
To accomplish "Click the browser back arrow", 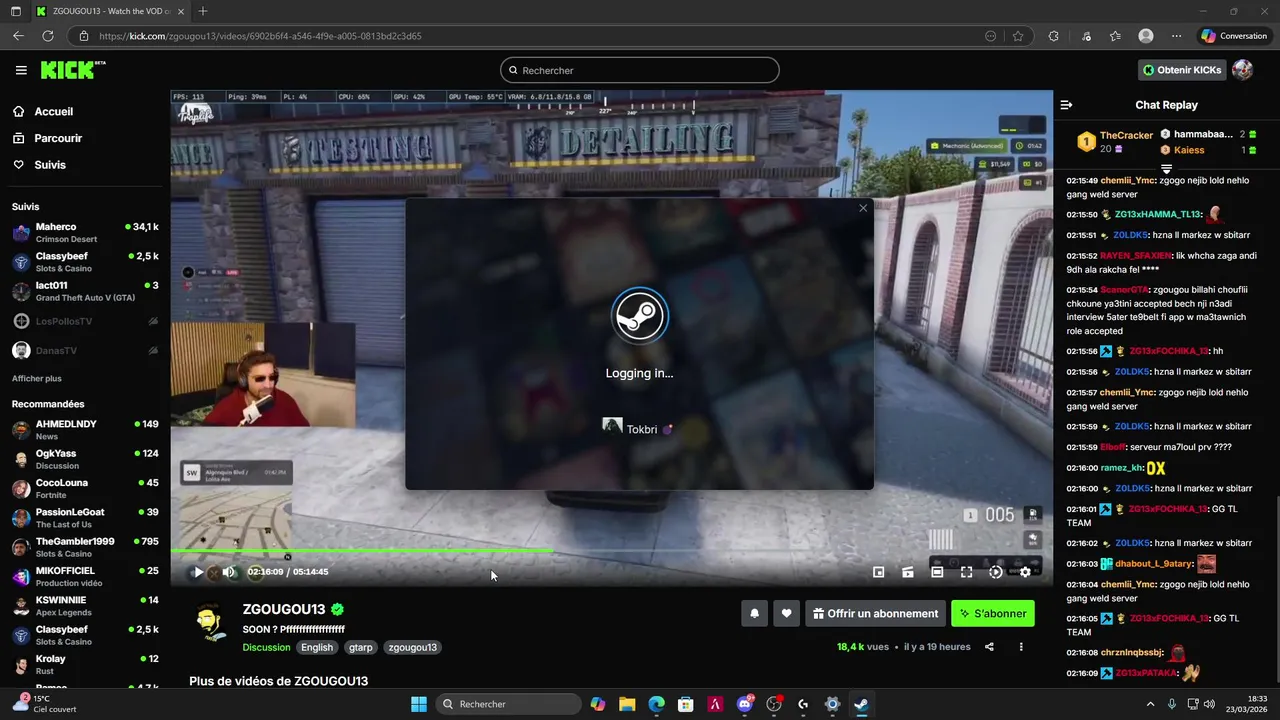I will [x=18, y=36].
